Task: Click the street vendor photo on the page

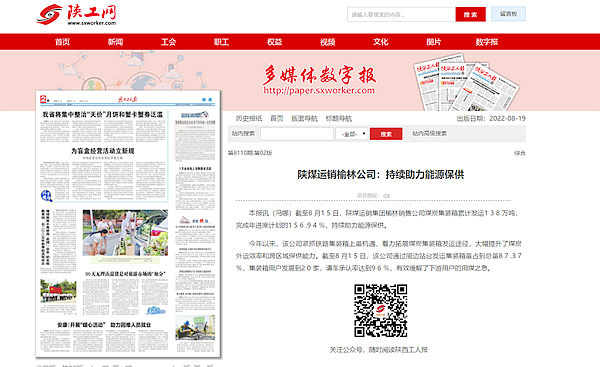Action: tap(125, 233)
